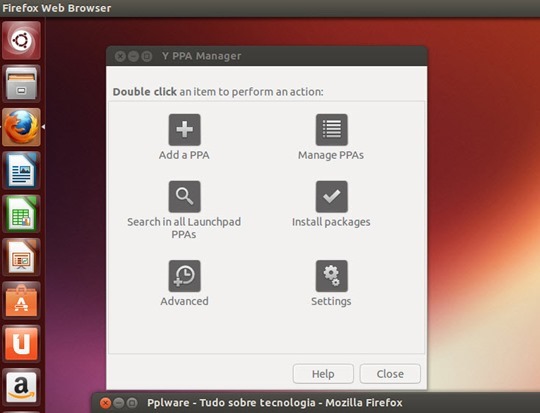Close the Y PPA Manager window
Viewport: 540px width, 413px height.
click(120, 56)
